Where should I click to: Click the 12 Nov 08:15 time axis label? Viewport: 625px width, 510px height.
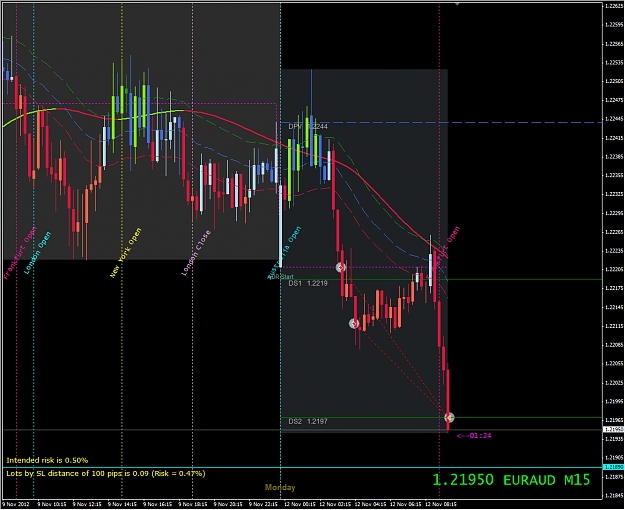(x=440, y=504)
